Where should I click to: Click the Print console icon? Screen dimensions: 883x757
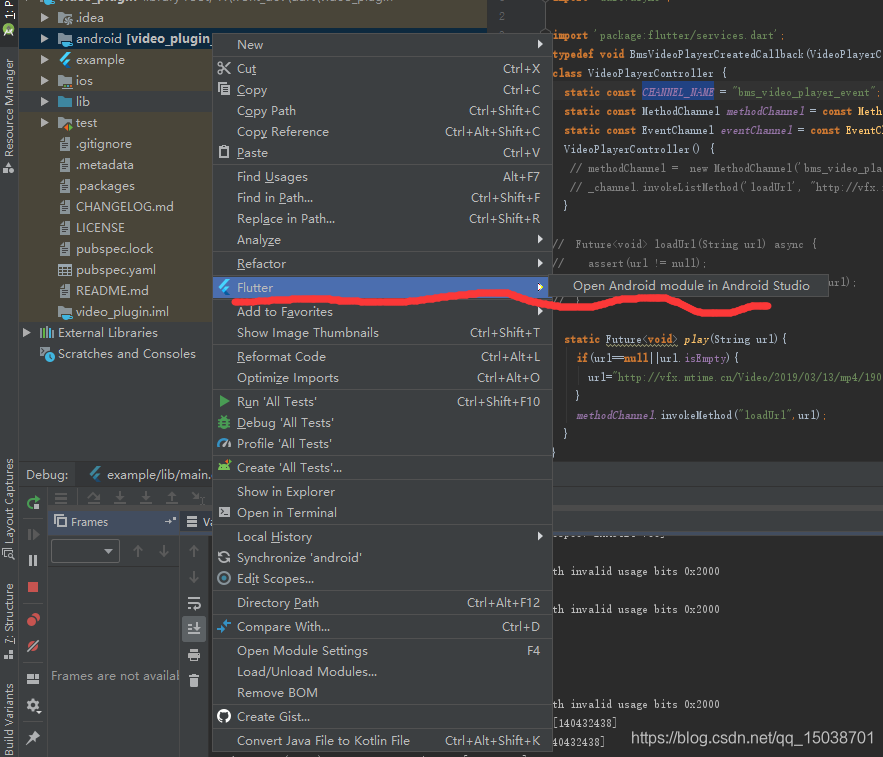194,654
